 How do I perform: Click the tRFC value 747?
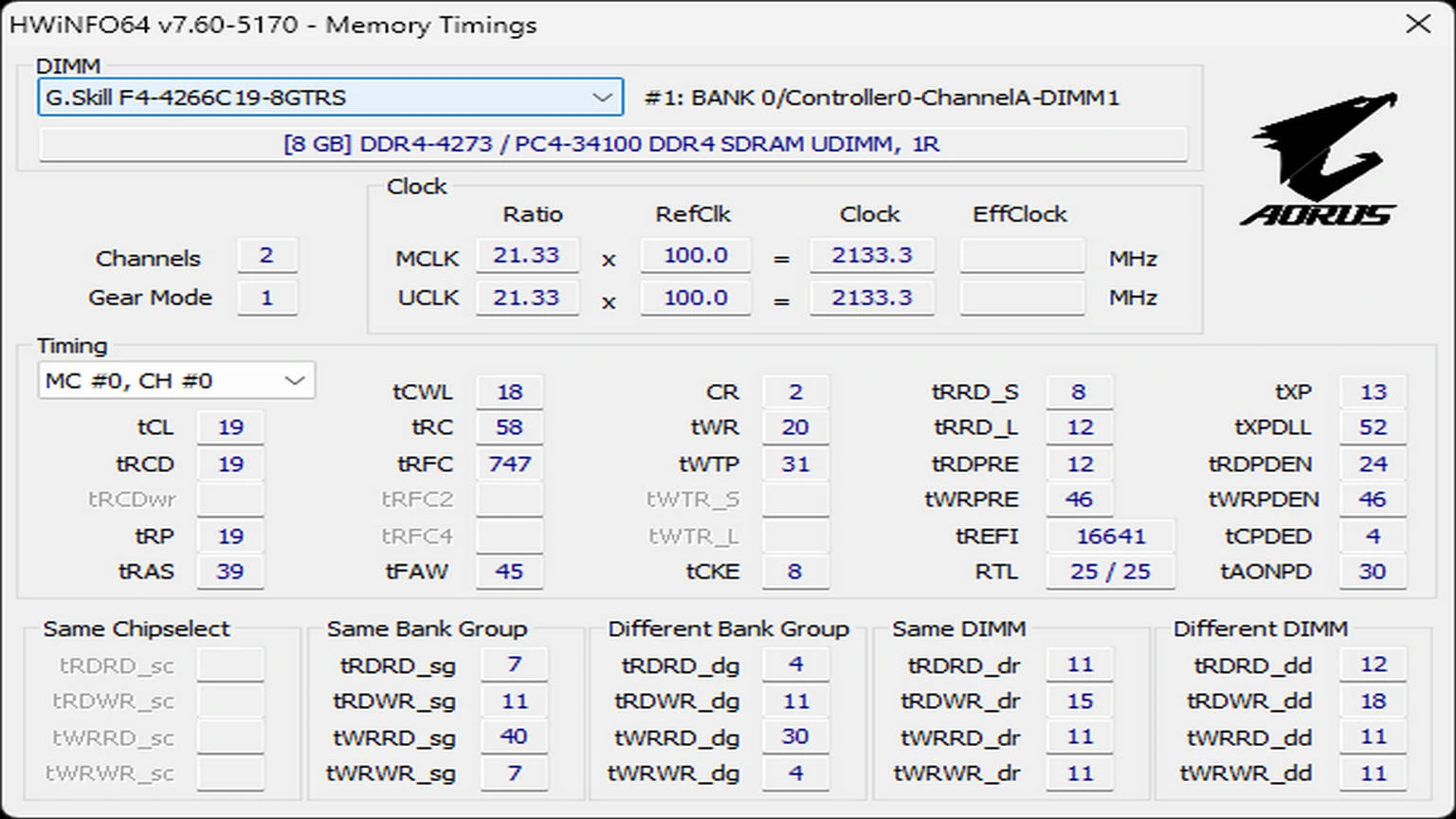click(x=509, y=464)
